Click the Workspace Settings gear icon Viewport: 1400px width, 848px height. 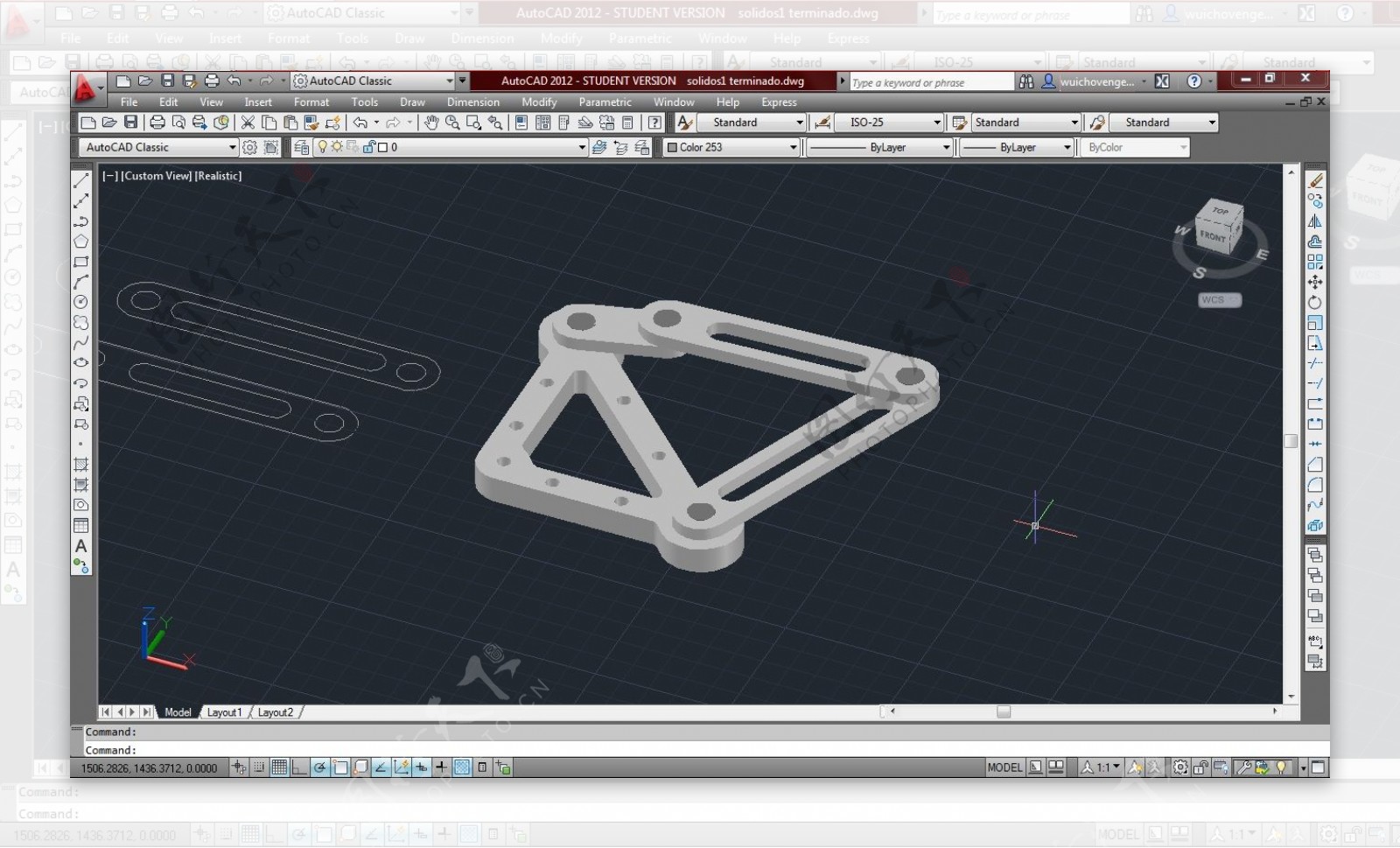(x=250, y=147)
